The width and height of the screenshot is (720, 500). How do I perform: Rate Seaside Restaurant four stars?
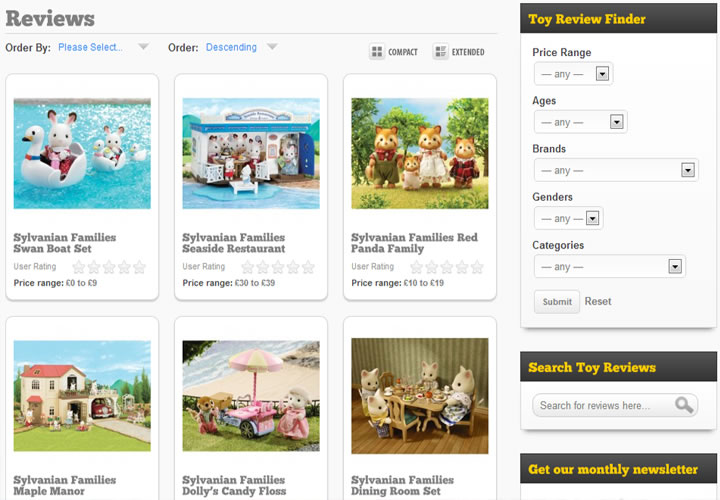pos(293,267)
